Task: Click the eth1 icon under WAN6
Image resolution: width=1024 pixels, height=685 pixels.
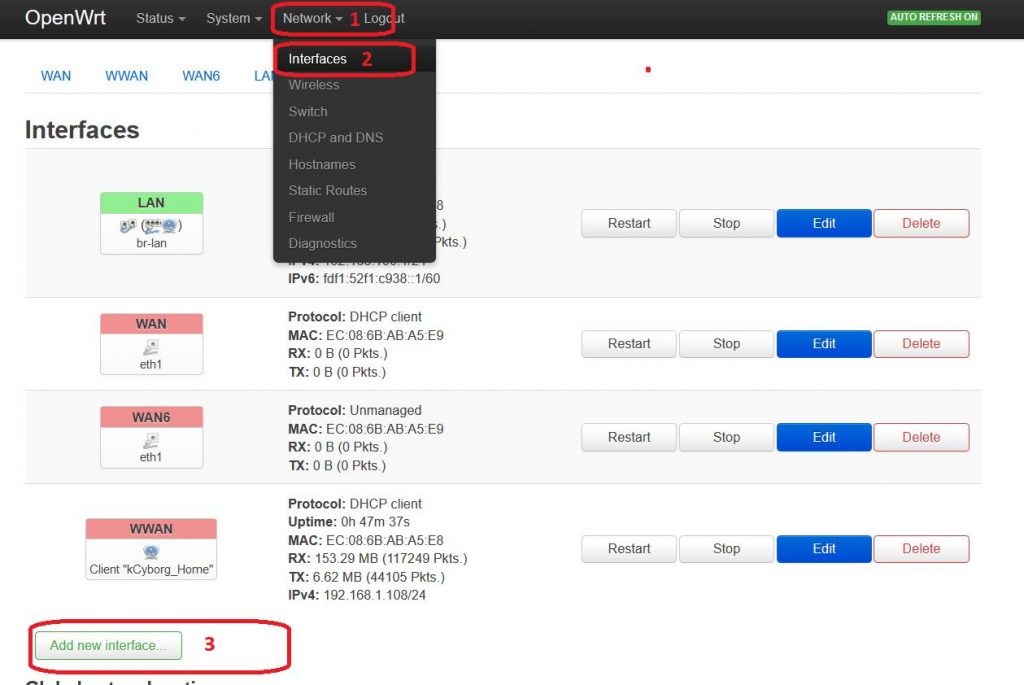Action: point(151,441)
